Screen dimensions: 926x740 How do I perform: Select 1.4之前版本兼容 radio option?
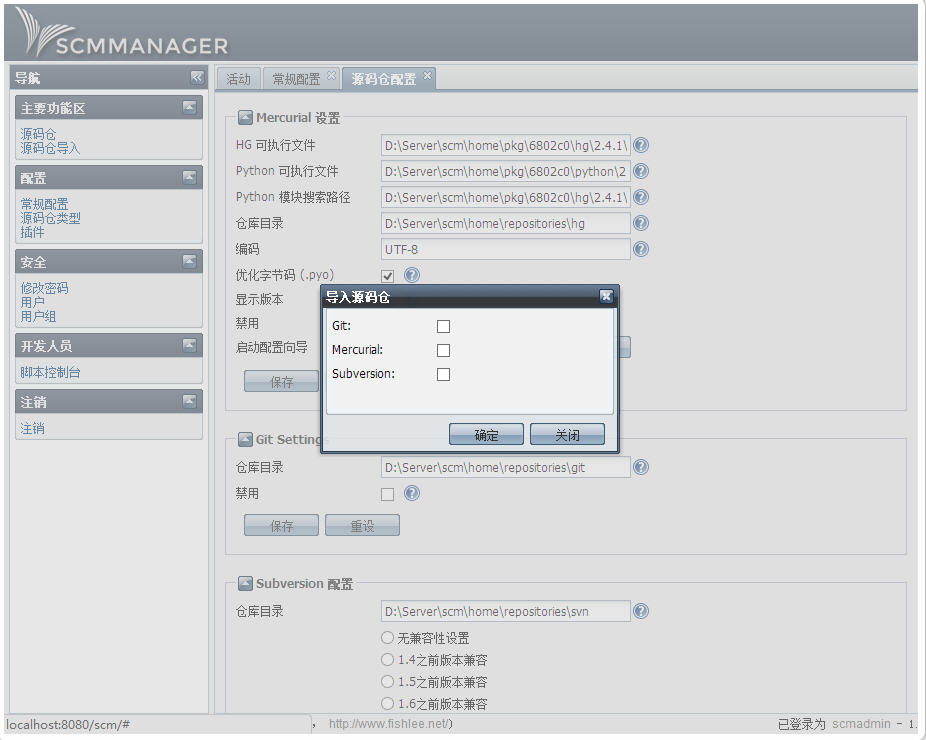tap(387, 660)
